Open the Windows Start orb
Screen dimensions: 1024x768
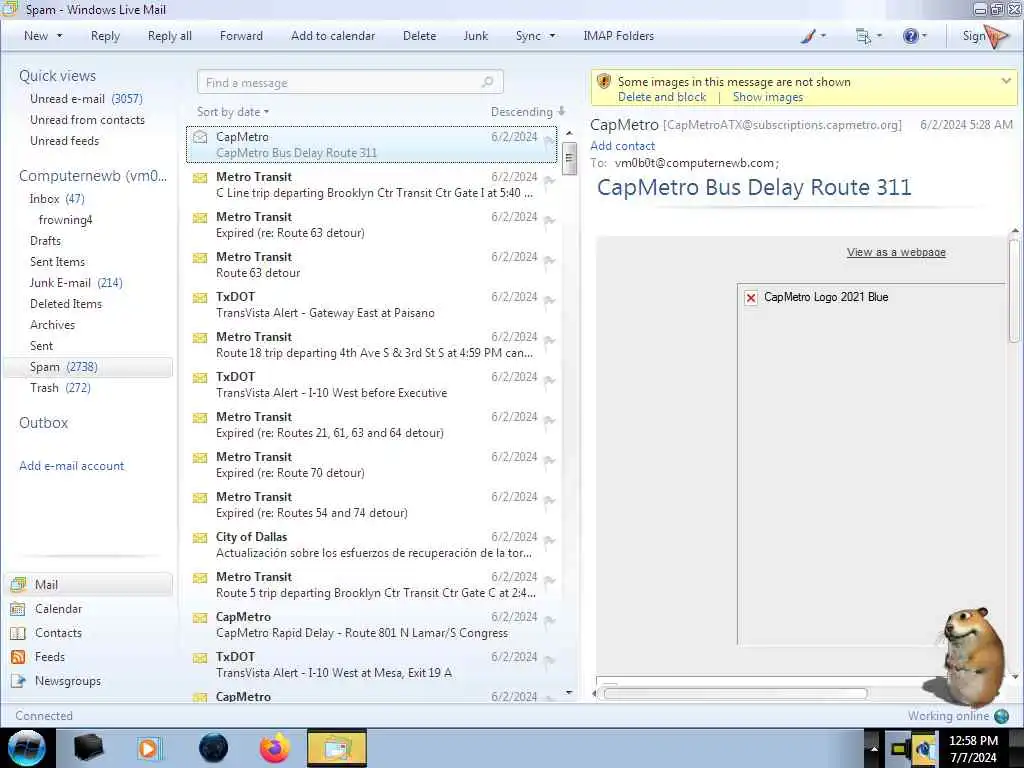click(x=27, y=748)
